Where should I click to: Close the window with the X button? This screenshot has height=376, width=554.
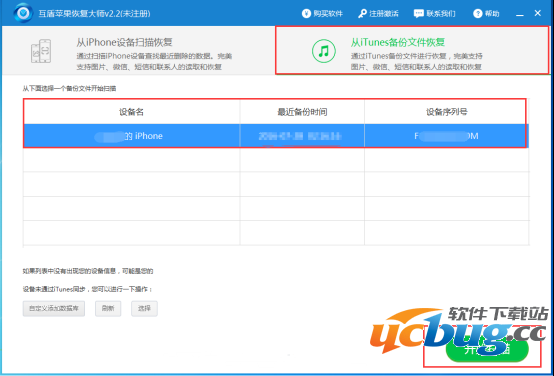click(537, 13)
